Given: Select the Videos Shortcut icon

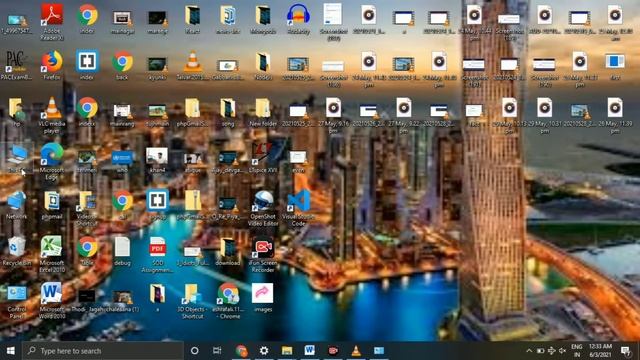Looking at the screenshot, I should (x=87, y=208).
